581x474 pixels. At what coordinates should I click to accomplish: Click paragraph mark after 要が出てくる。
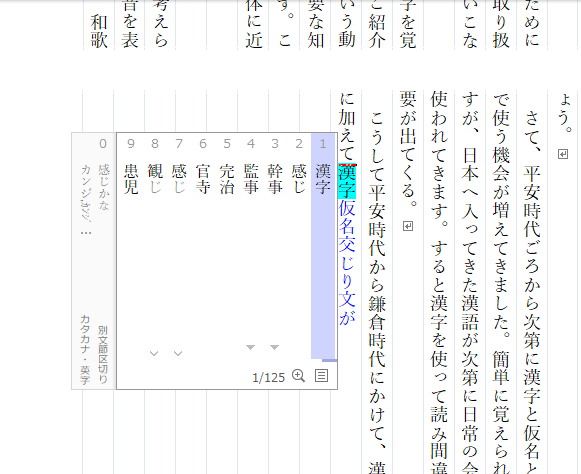[x=408, y=226]
